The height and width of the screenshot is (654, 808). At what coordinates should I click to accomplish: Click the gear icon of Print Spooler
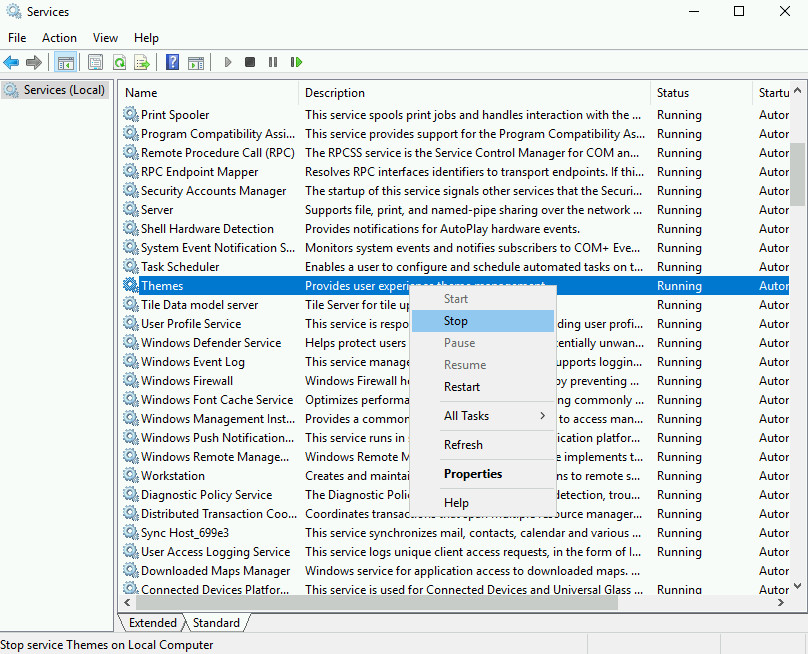131,114
